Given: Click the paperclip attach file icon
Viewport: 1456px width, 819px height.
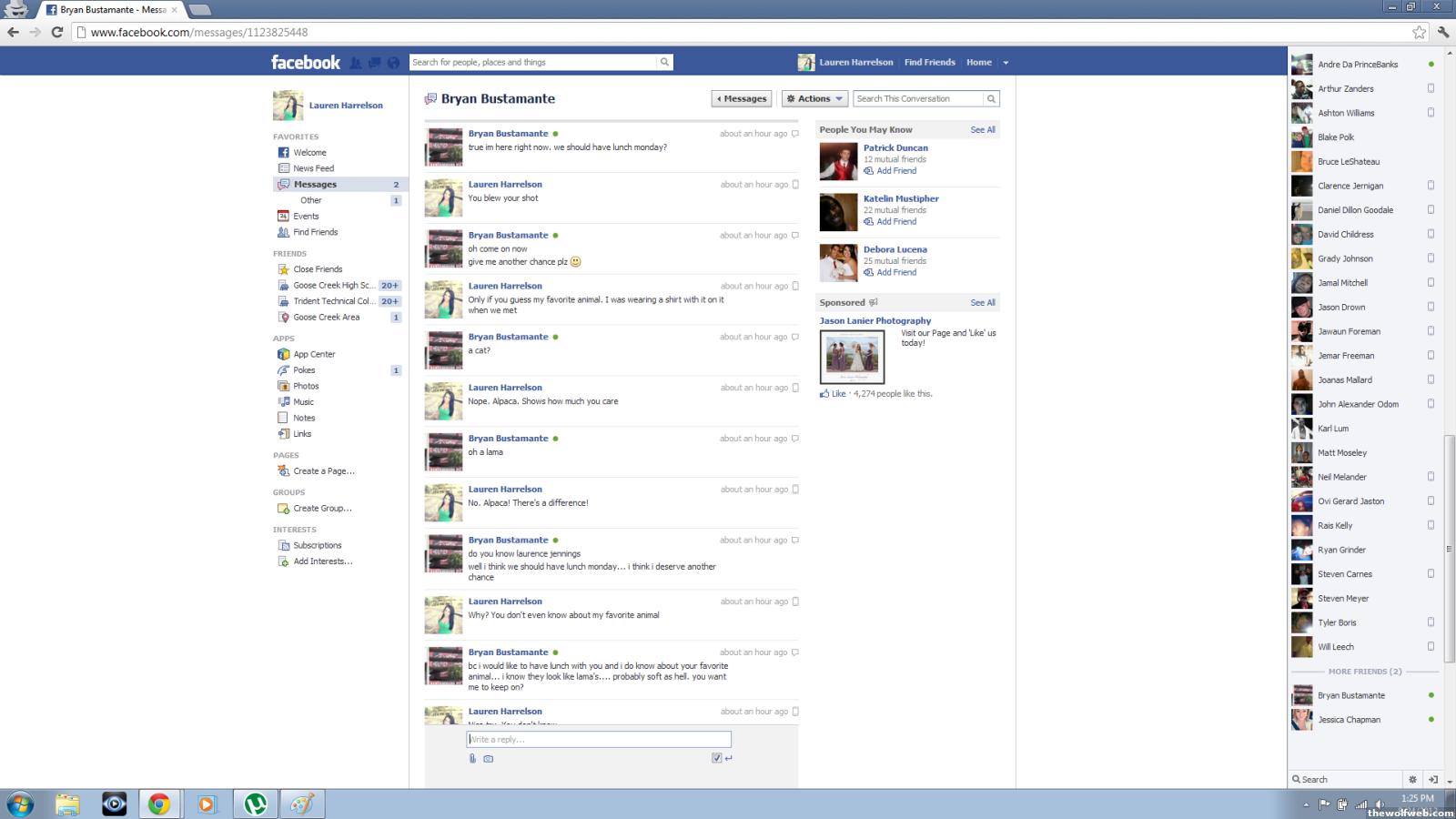Looking at the screenshot, I should tap(472, 758).
